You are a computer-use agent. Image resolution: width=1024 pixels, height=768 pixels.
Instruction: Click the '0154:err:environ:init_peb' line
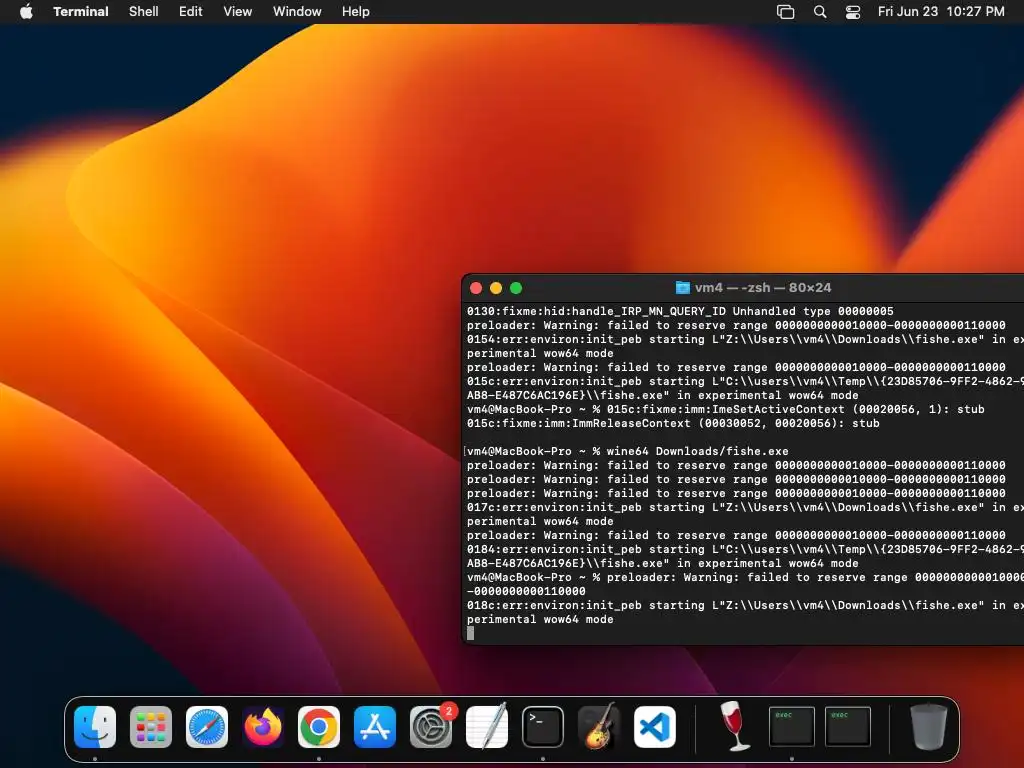pos(745,340)
